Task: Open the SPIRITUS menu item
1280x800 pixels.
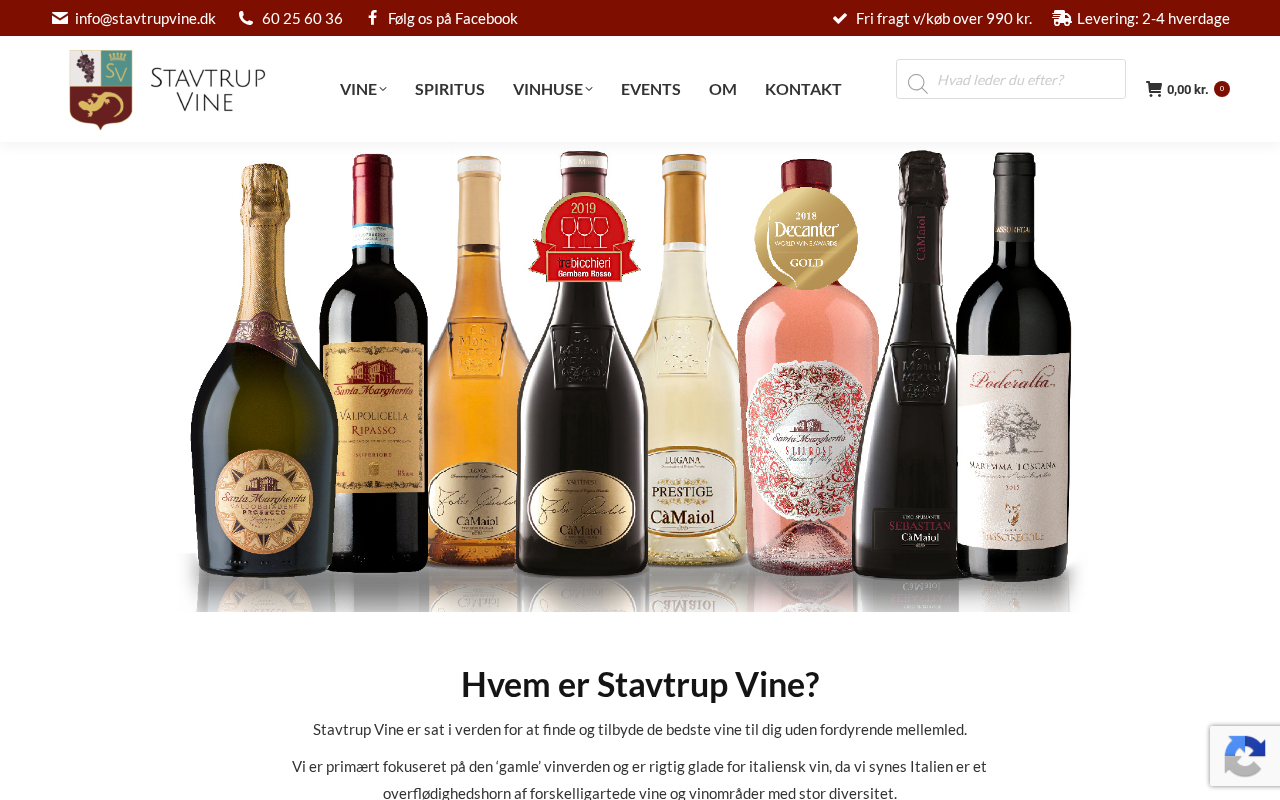Action: 450,89
